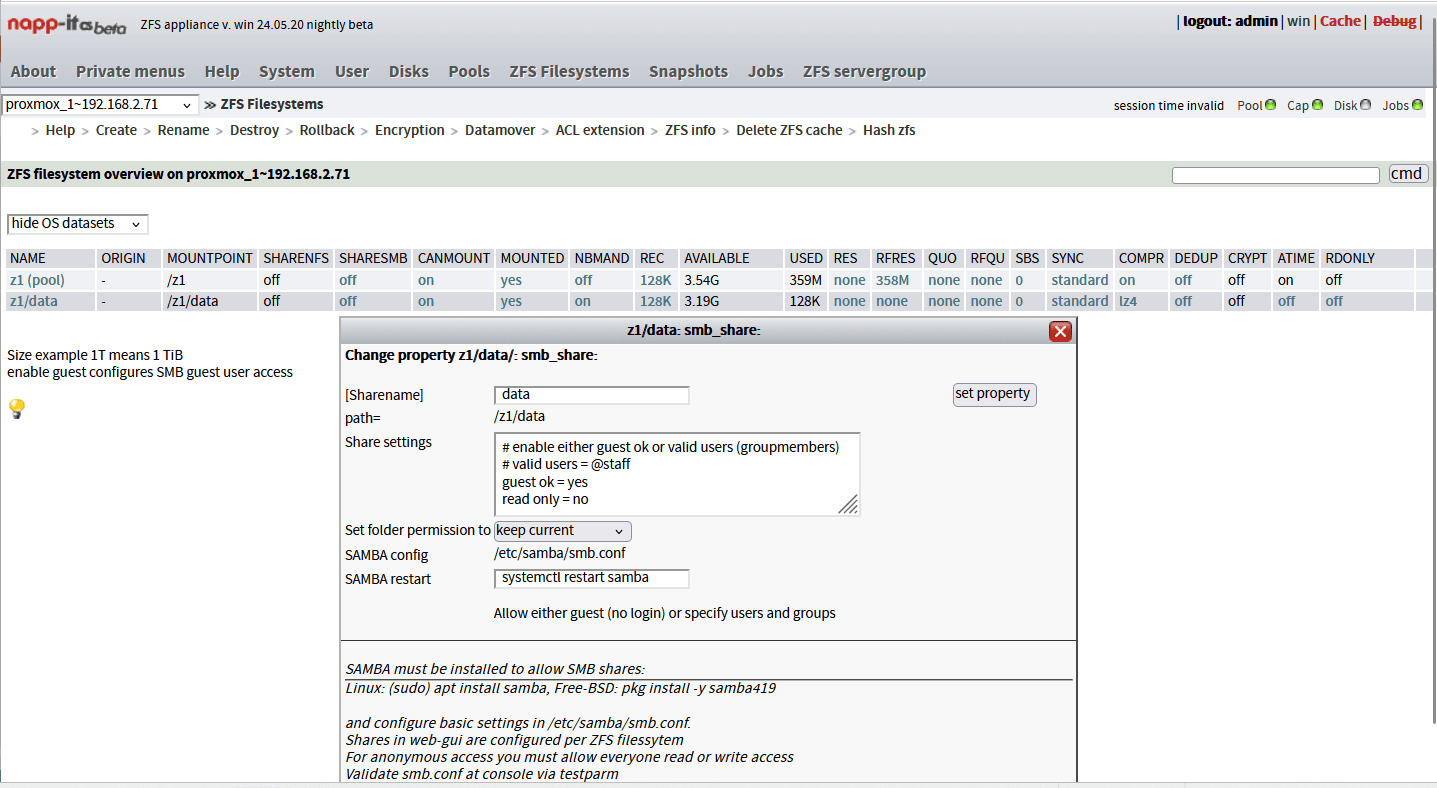The image size is (1437, 788).
Task: Select the Datamover submenu item
Action: point(500,130)
